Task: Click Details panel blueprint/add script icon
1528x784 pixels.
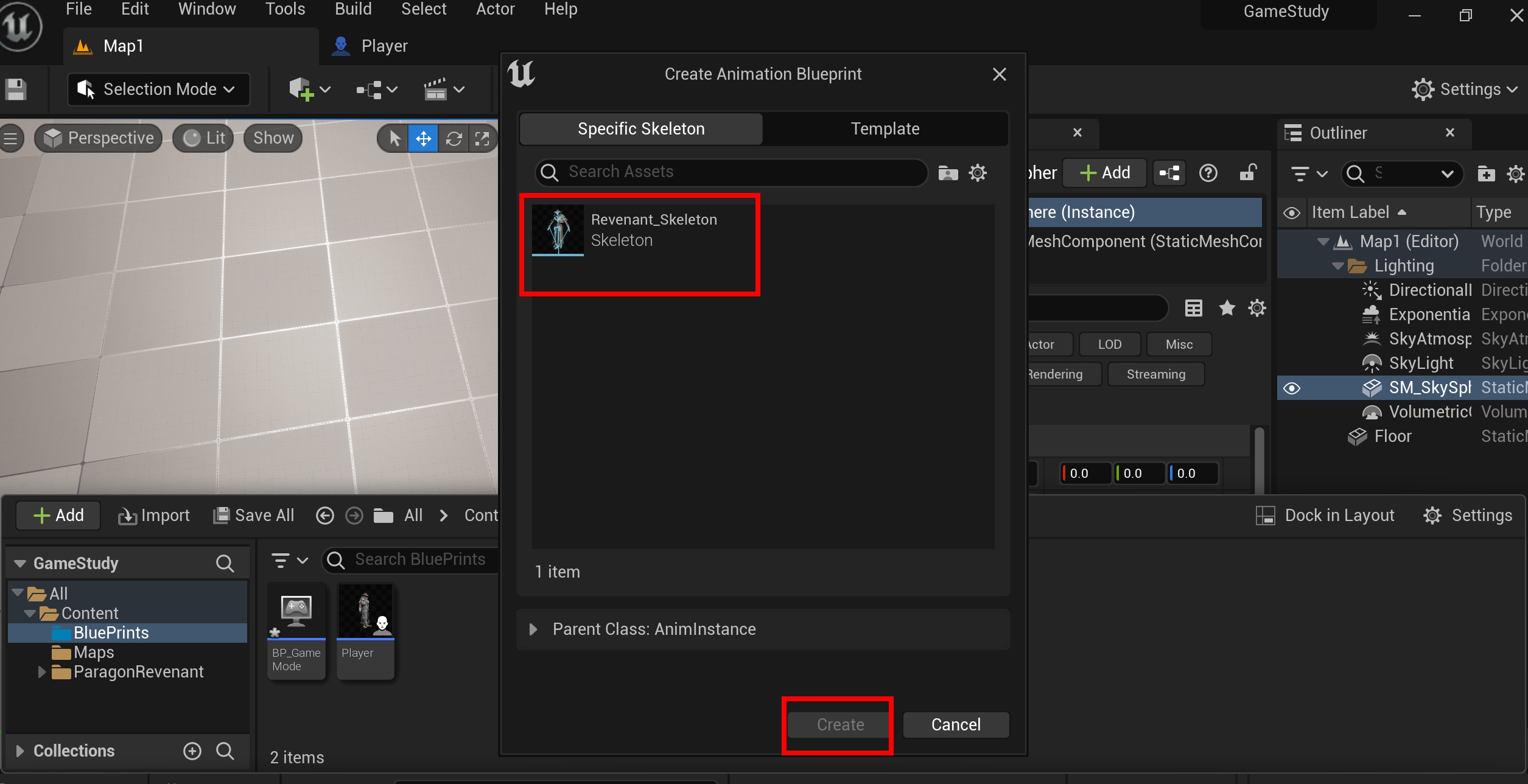Action: point(1169,173)
